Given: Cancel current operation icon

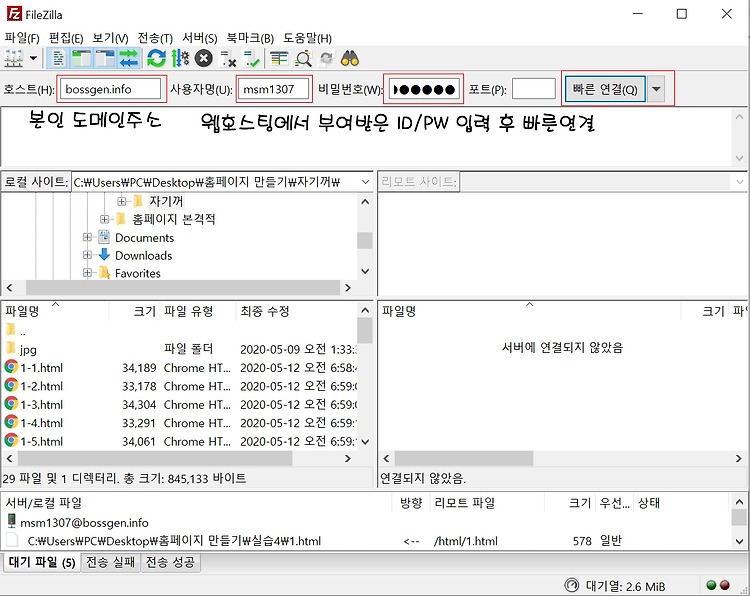Looking at the screenshot, I should (204, 58).
